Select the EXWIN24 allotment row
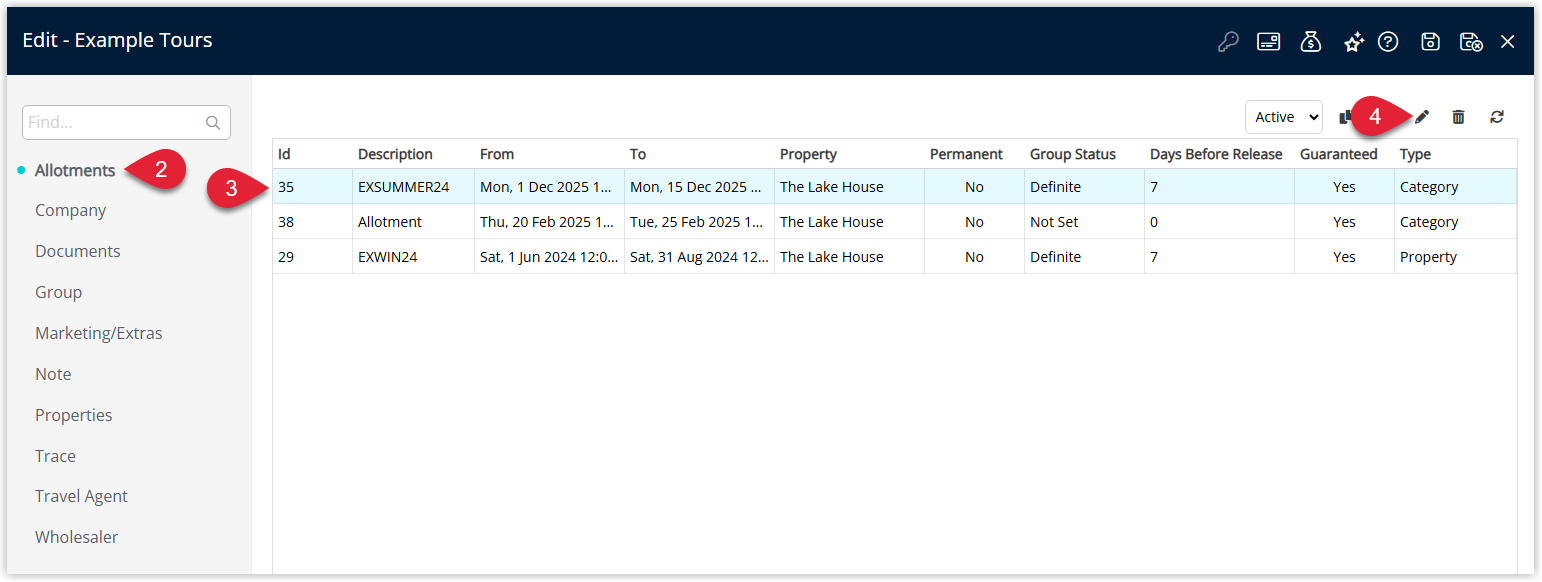 pyautogui.click(x=895, y=257)
